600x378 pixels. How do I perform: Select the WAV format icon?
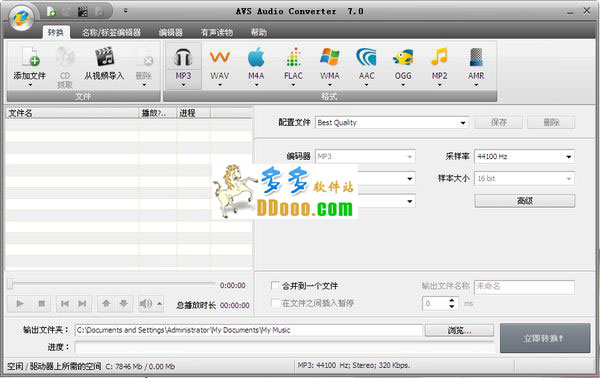point(220,57)
